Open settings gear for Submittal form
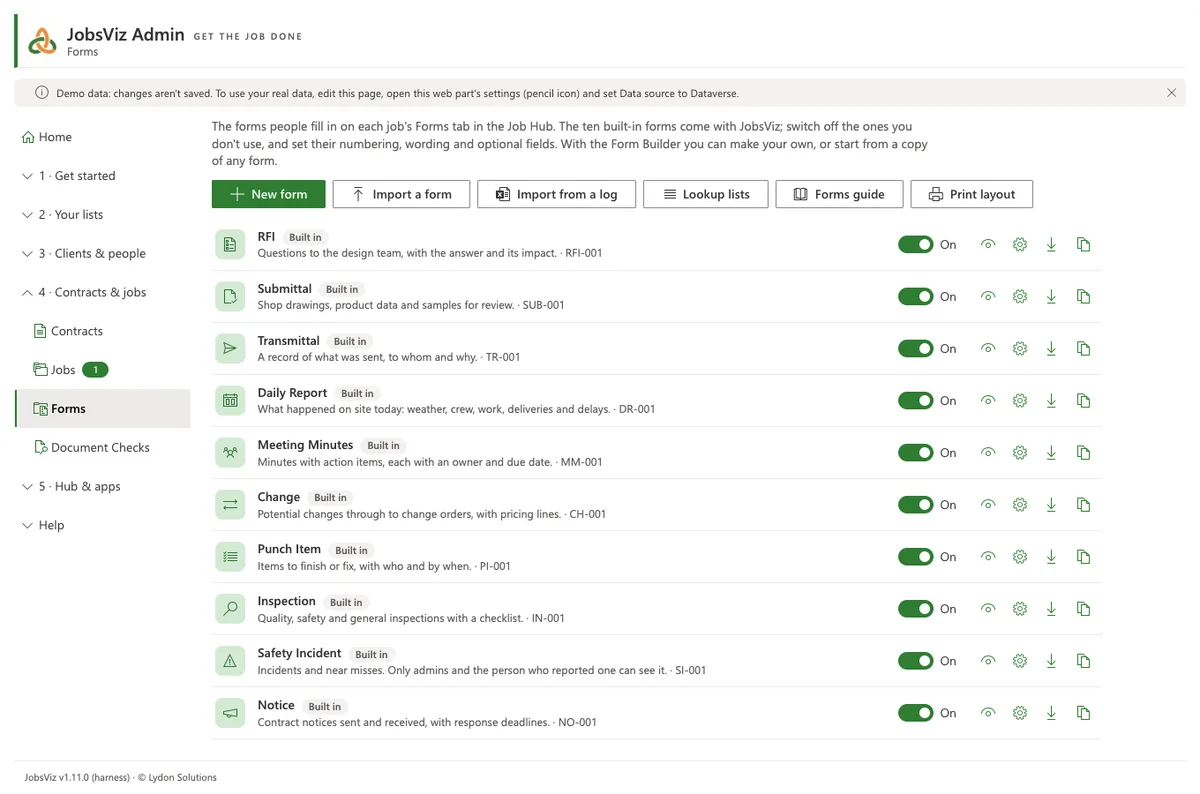Screen dimensions: 1200x794 point(1020,296)
